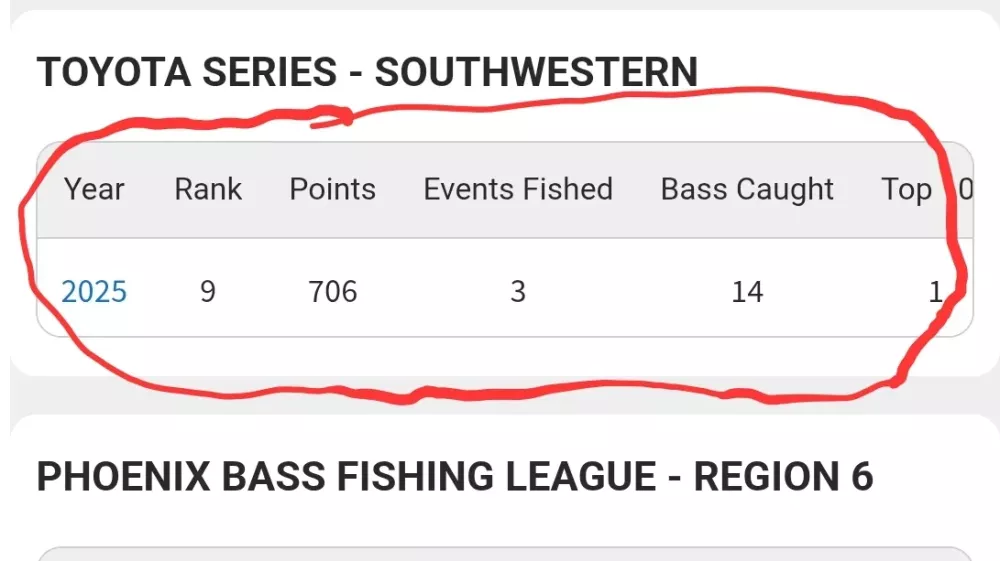Select the cut-off column header after Top
This screenshot has width=1000, height=561.
pyautogui.click(x=966, y=189)
